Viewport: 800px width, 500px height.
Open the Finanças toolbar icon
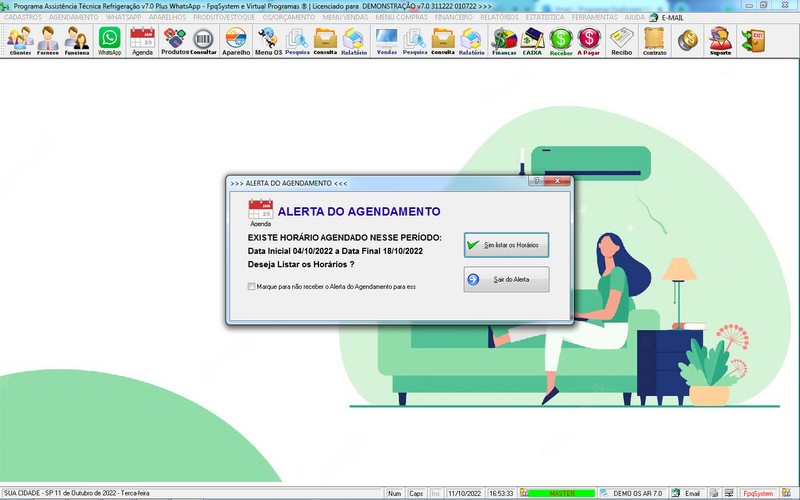pos(504,40)
